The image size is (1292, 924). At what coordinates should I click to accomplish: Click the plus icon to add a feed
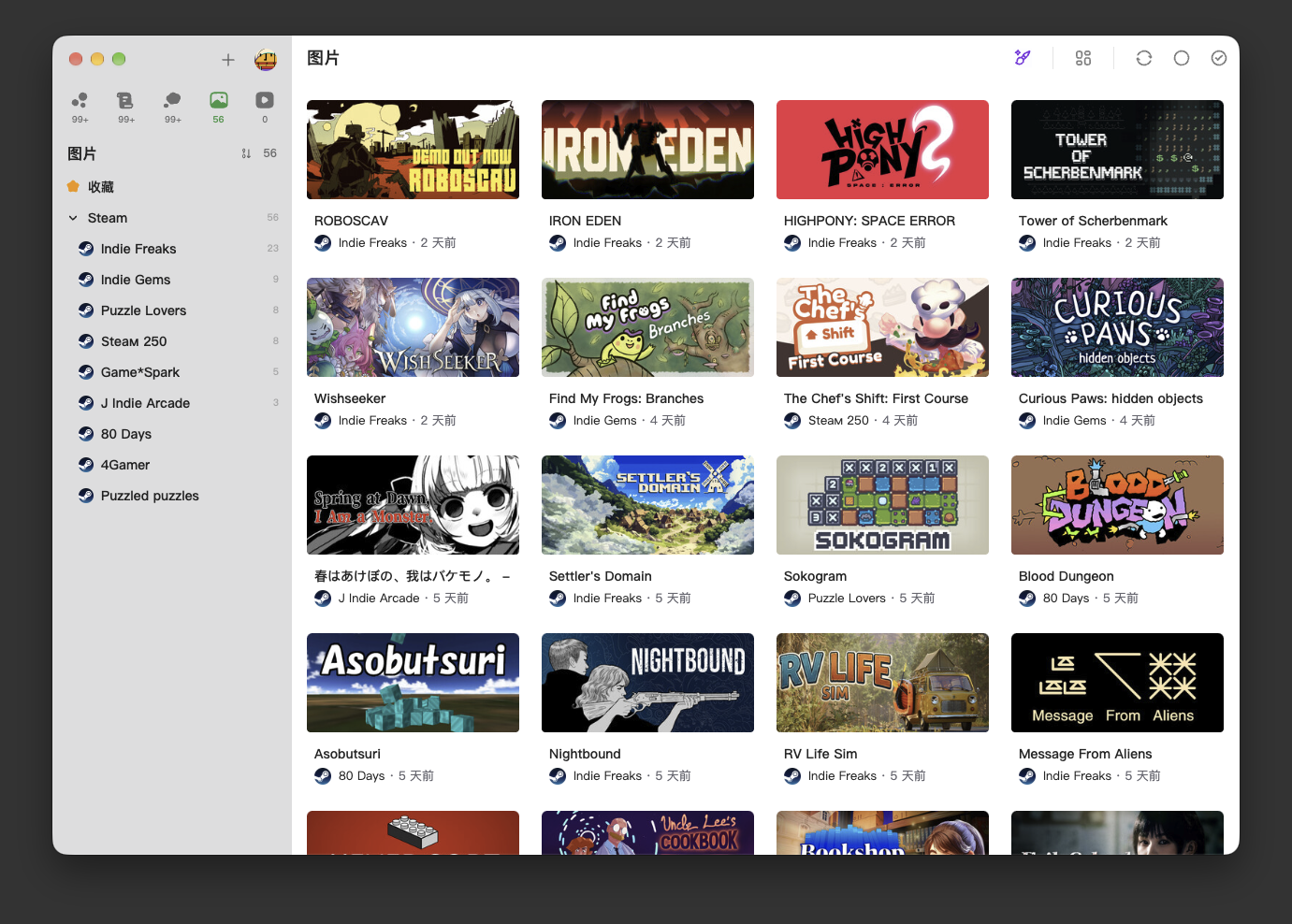pos(228,60)
